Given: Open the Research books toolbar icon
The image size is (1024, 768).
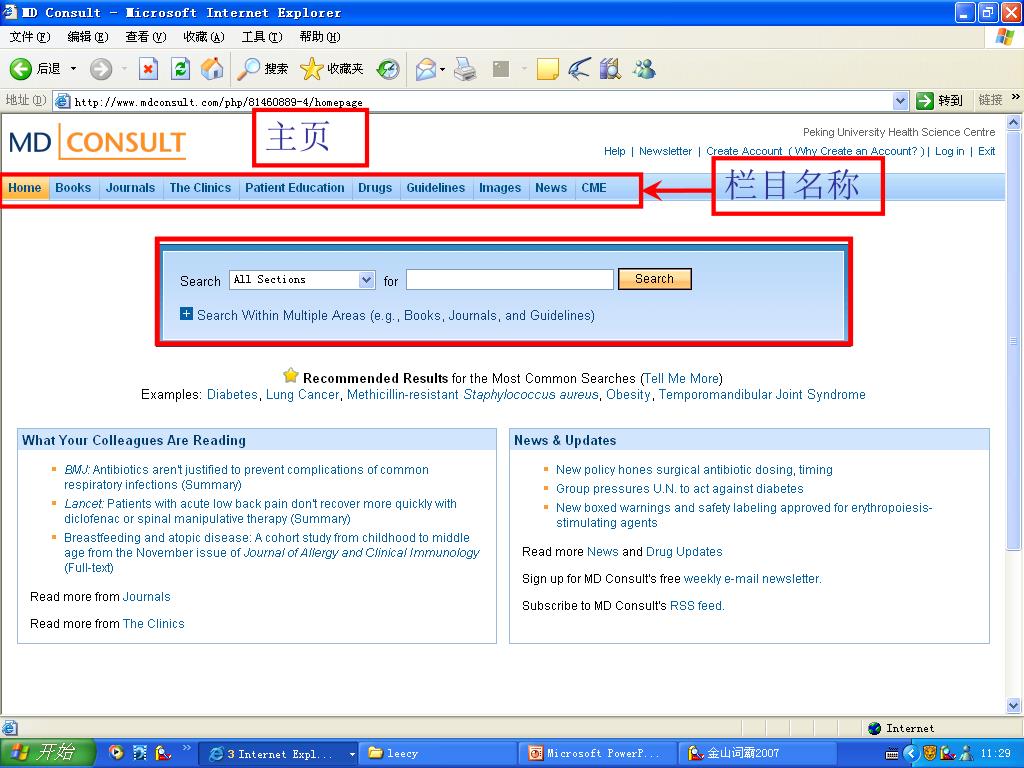Looking at the screenshot, I should tap(610, 69).
